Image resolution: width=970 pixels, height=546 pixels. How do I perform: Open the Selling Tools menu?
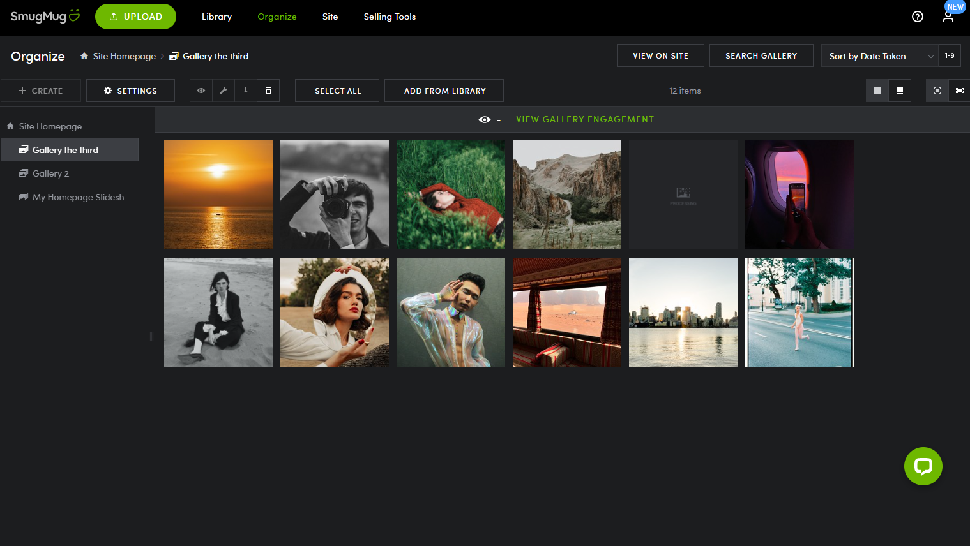tap(390, 17)
